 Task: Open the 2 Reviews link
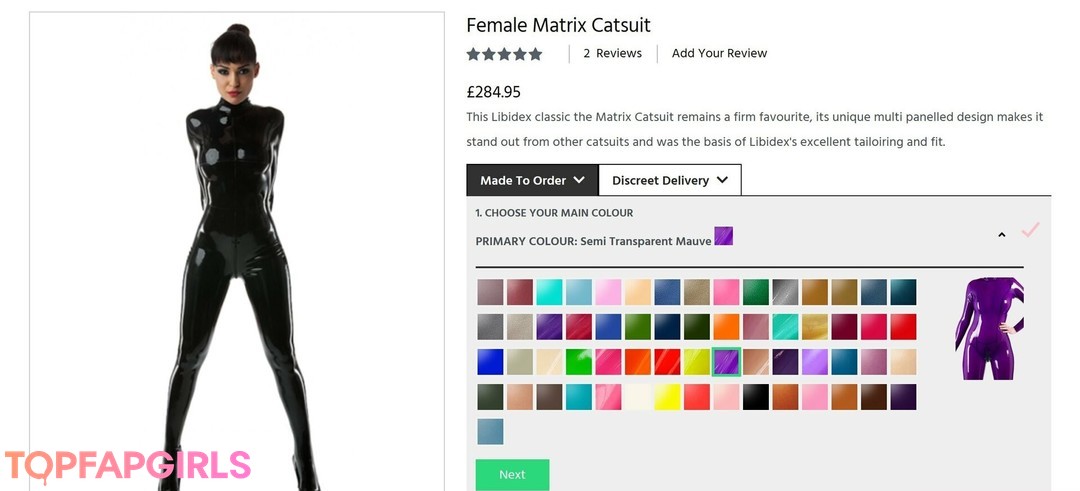coord(612,53)
